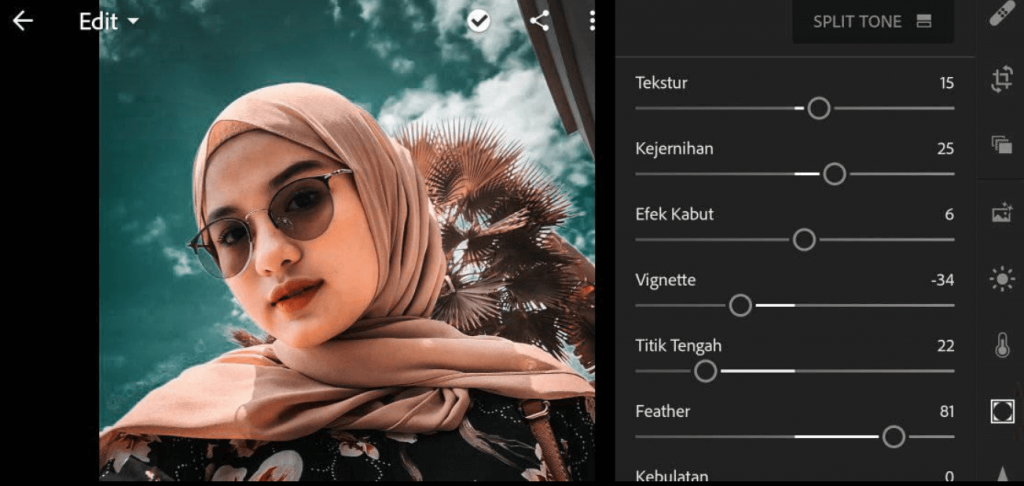Click the Feather value 81
Image resolution: width=1024 pixels, height=486 pixels.
946,412
